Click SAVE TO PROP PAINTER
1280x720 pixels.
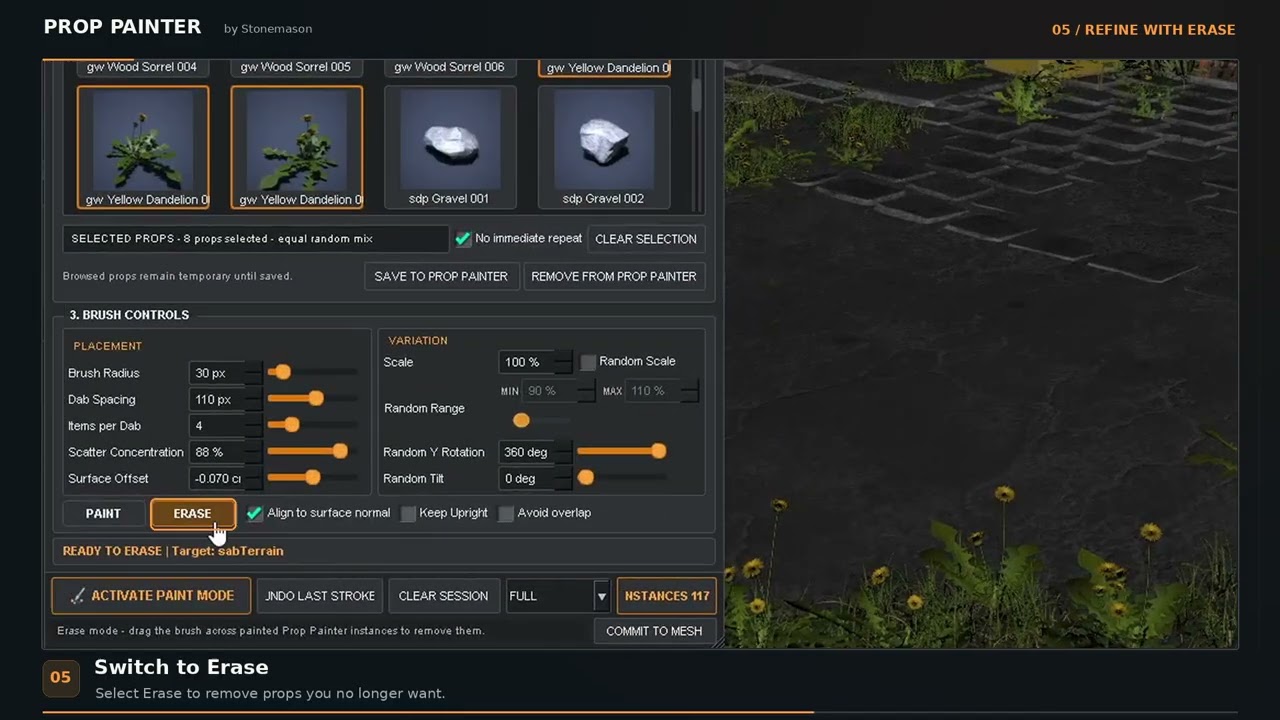point(441,276)
